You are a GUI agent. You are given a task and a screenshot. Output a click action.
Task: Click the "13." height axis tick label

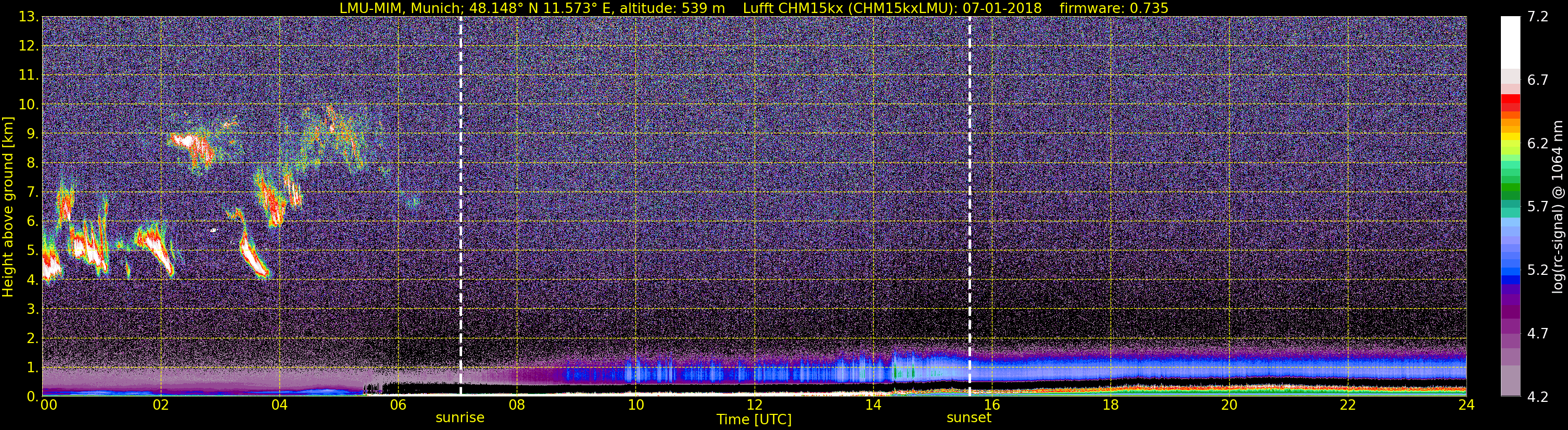click(x=29, y=17)
